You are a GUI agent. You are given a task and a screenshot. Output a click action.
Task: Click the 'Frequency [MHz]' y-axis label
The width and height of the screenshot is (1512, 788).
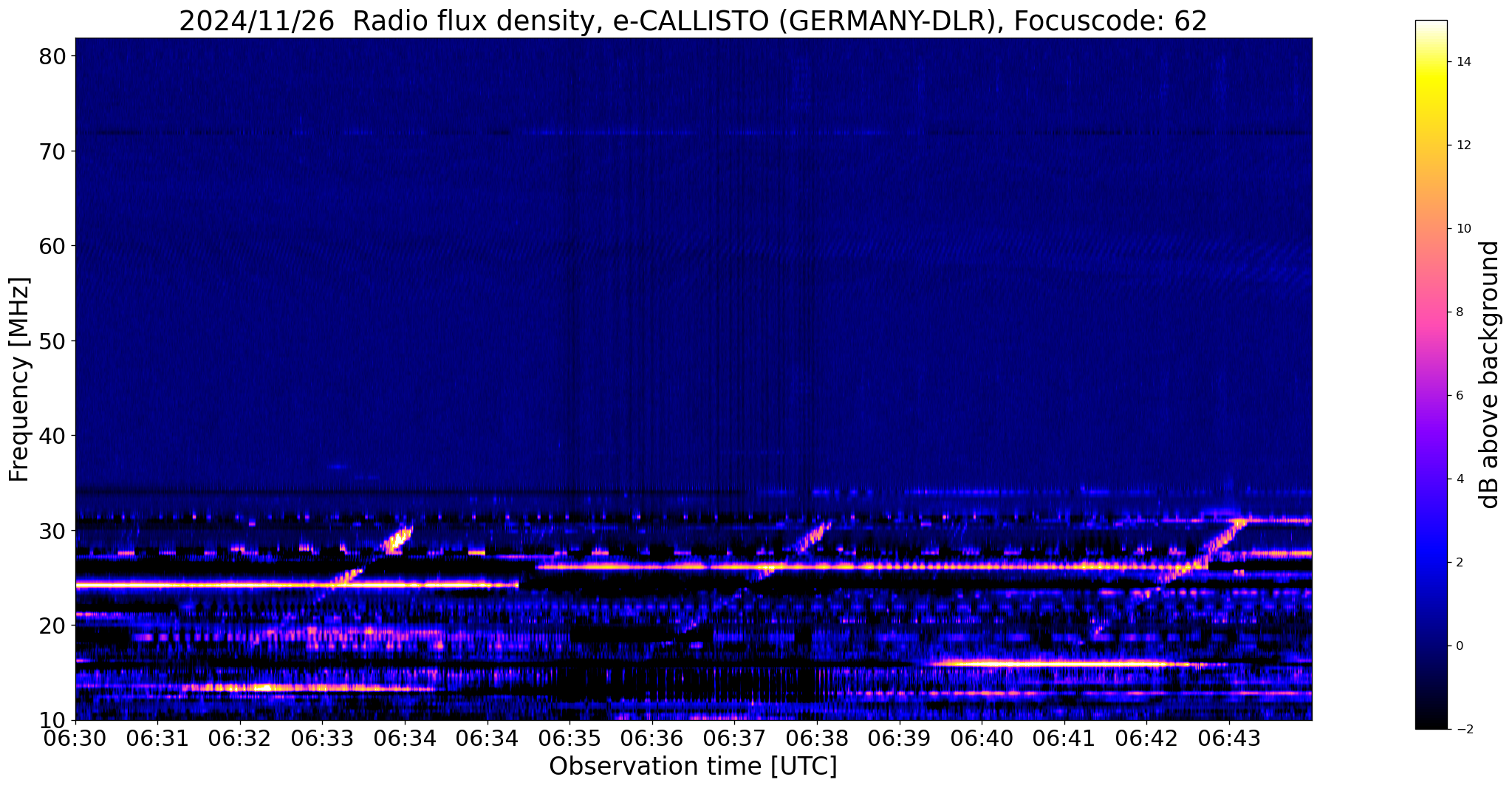(x=19, y=379)
